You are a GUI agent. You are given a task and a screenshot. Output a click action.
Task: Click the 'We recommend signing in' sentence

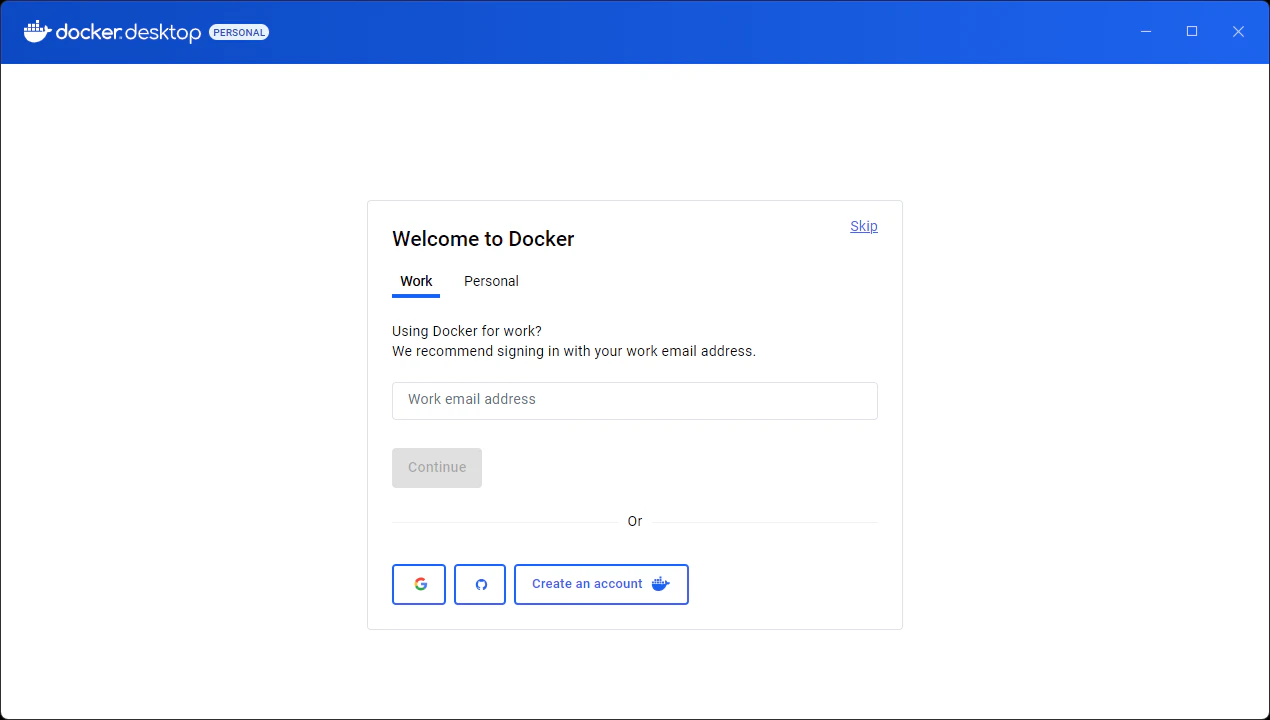point(574,351)
